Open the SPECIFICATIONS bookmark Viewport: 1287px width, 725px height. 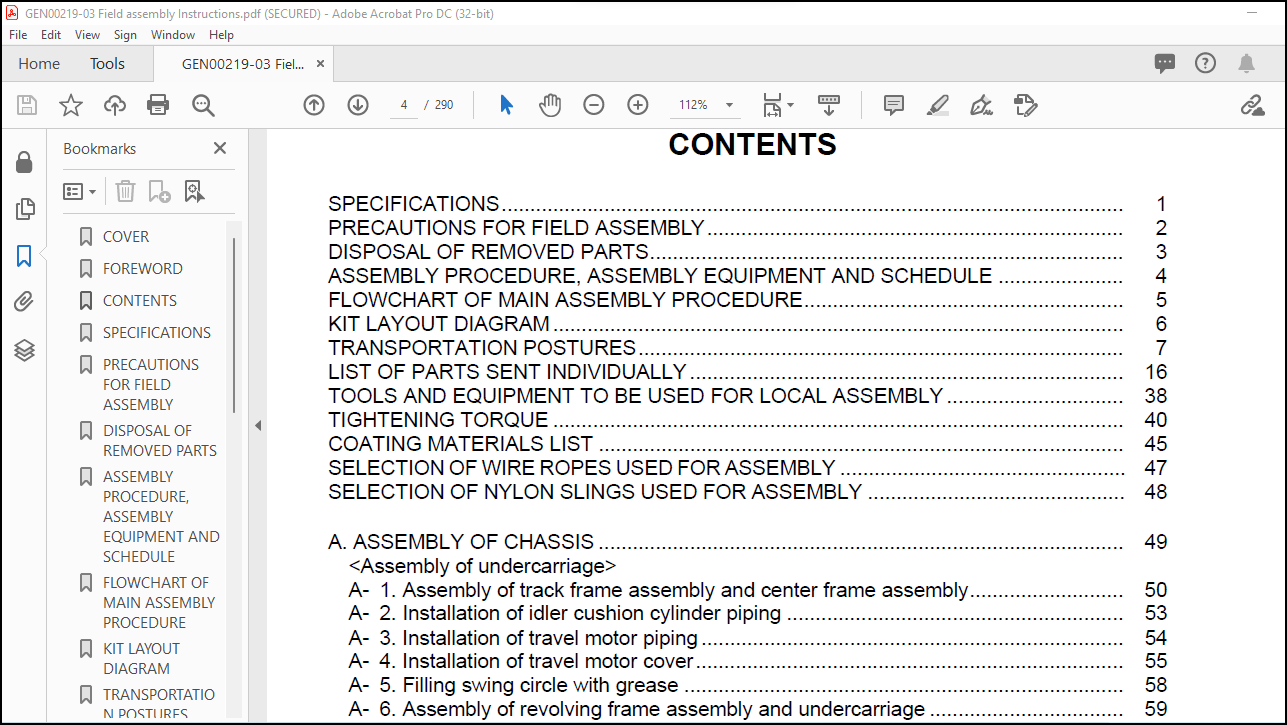tap(157, 333)
